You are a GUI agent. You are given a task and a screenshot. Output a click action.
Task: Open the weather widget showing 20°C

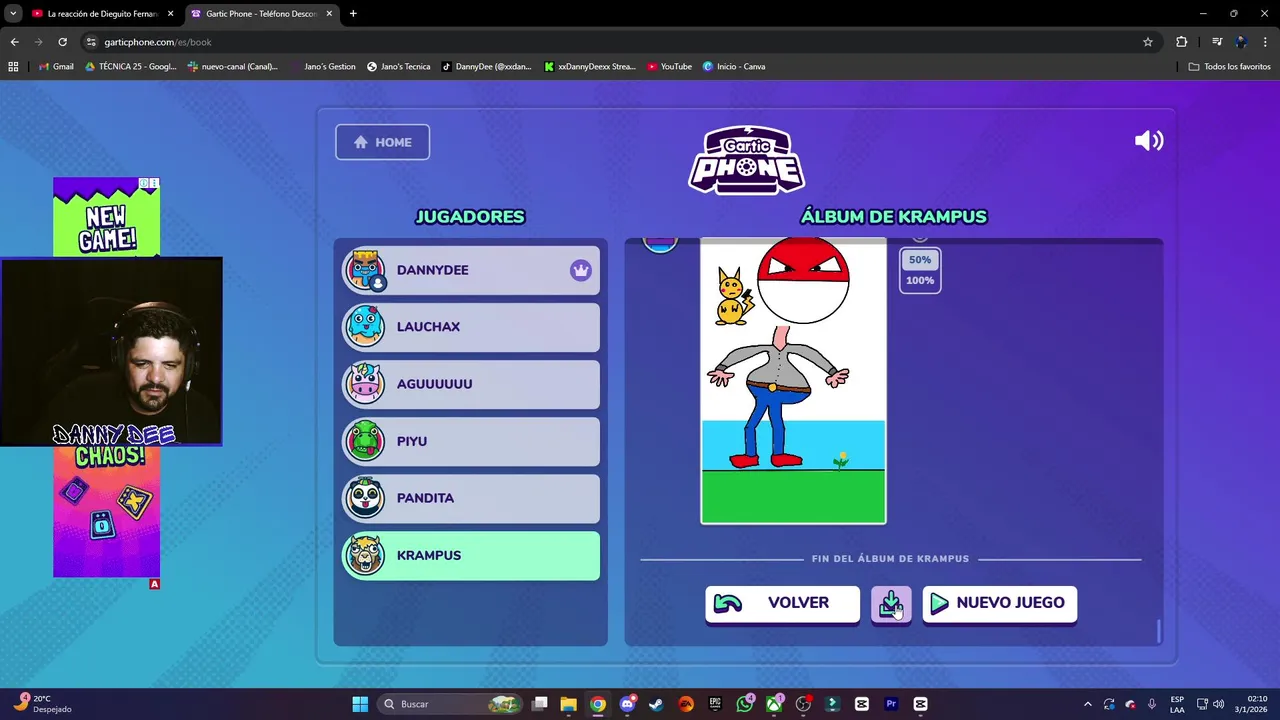click(40, 704)
